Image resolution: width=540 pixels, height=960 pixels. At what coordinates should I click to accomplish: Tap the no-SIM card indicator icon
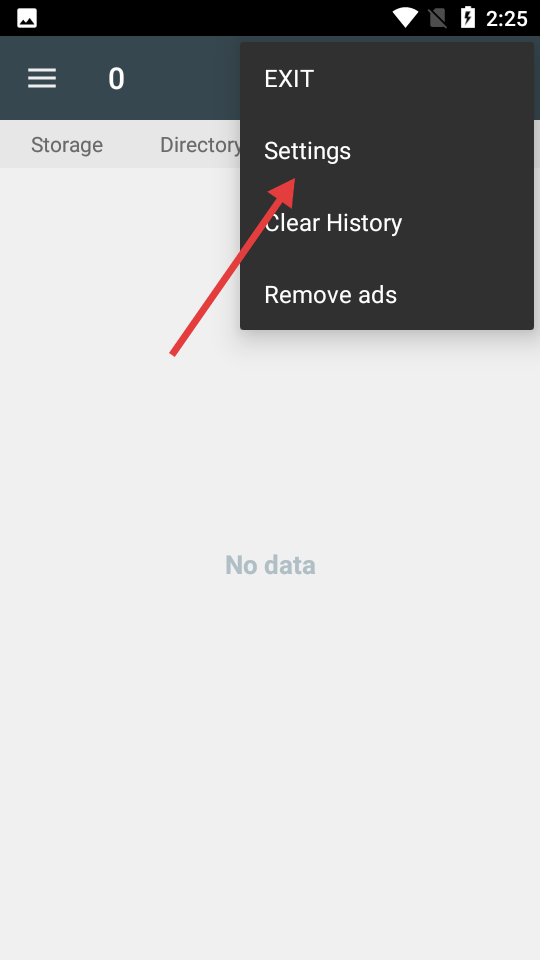pyautogui.click(x=437, y=18)
